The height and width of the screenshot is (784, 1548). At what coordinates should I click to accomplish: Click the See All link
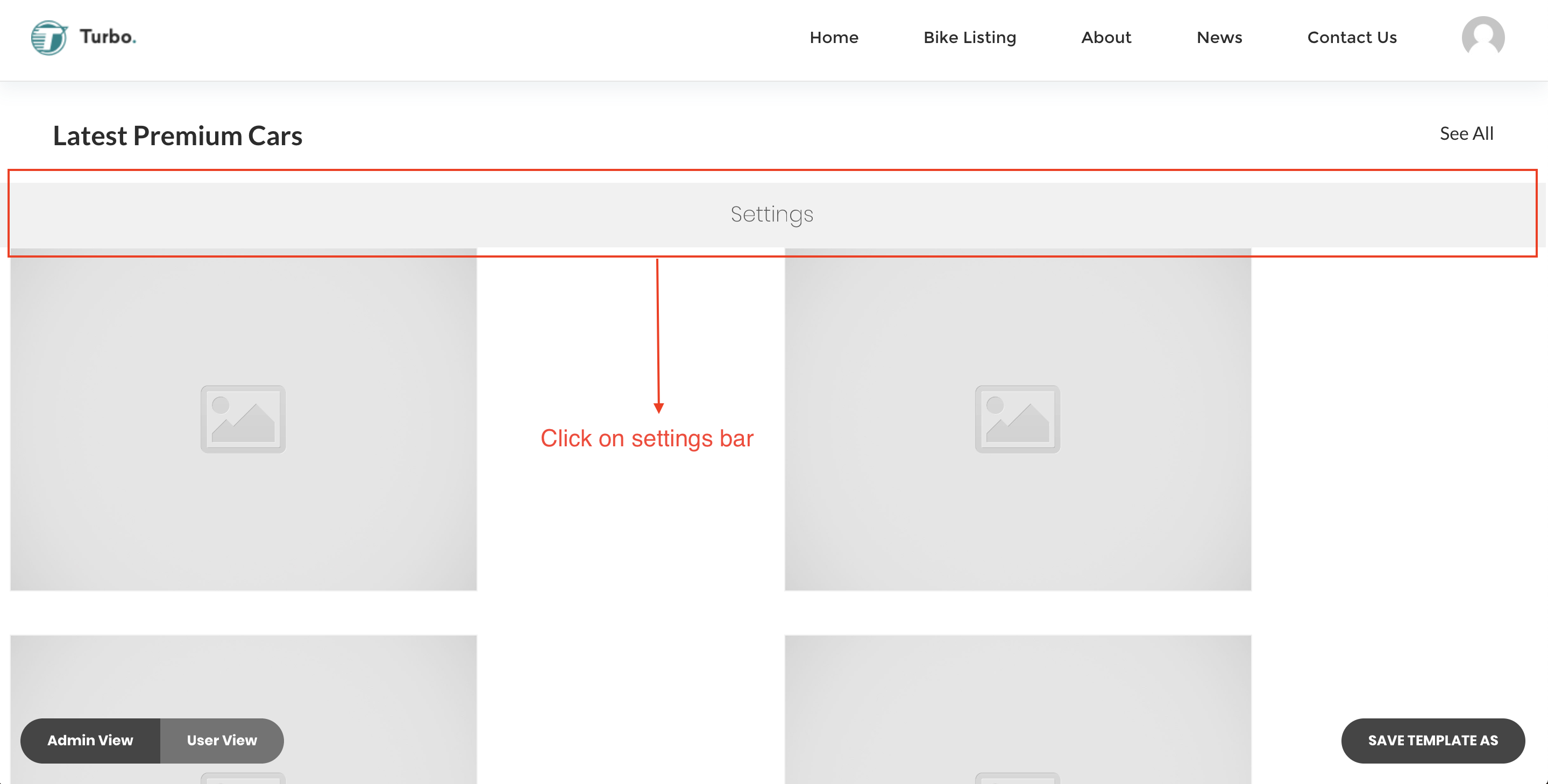tap(1466, 133)
